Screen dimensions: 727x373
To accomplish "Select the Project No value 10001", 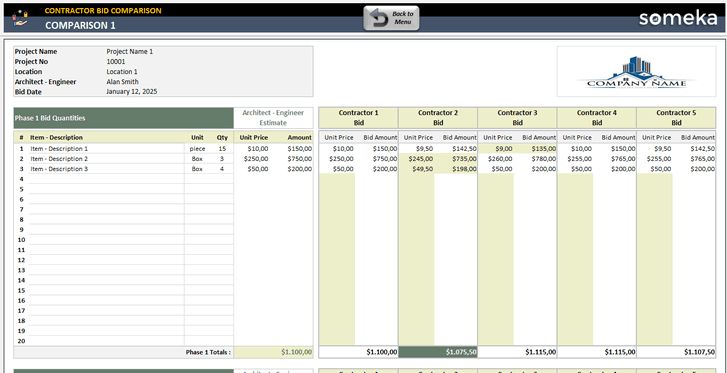I will click(x=115, y=62).
